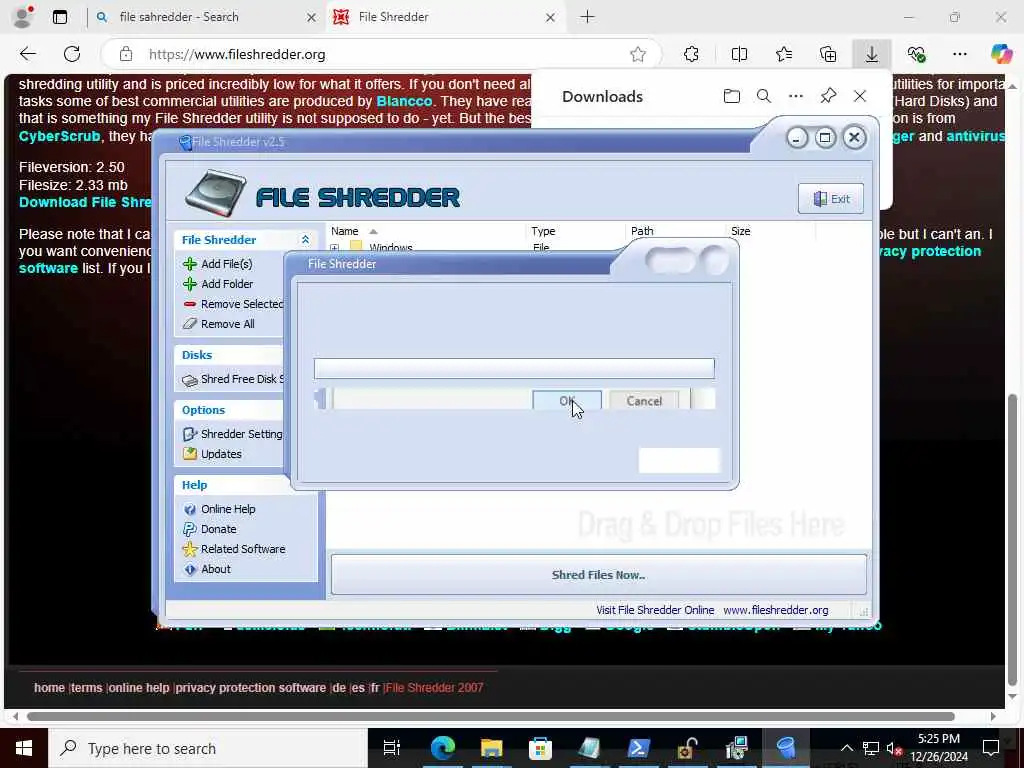The image size is (1024, 768).
Task: Click the Download File Shredder link
Action: [x=85, y=202]
